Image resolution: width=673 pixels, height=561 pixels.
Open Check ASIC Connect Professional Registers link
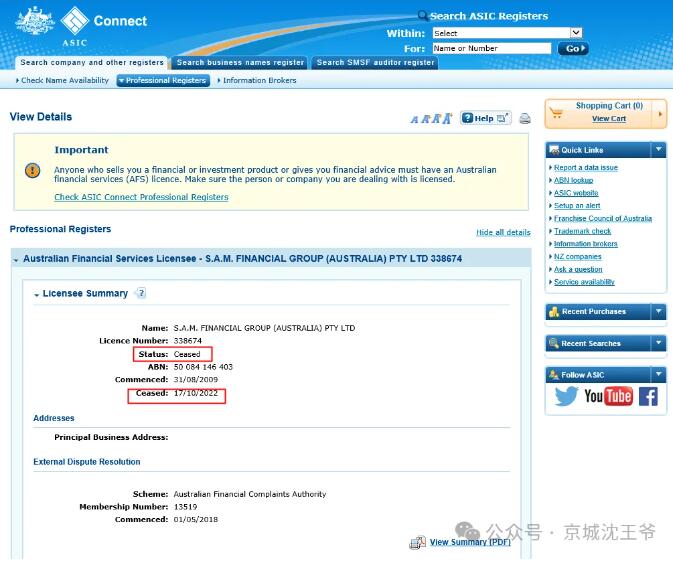coord(141,197)
